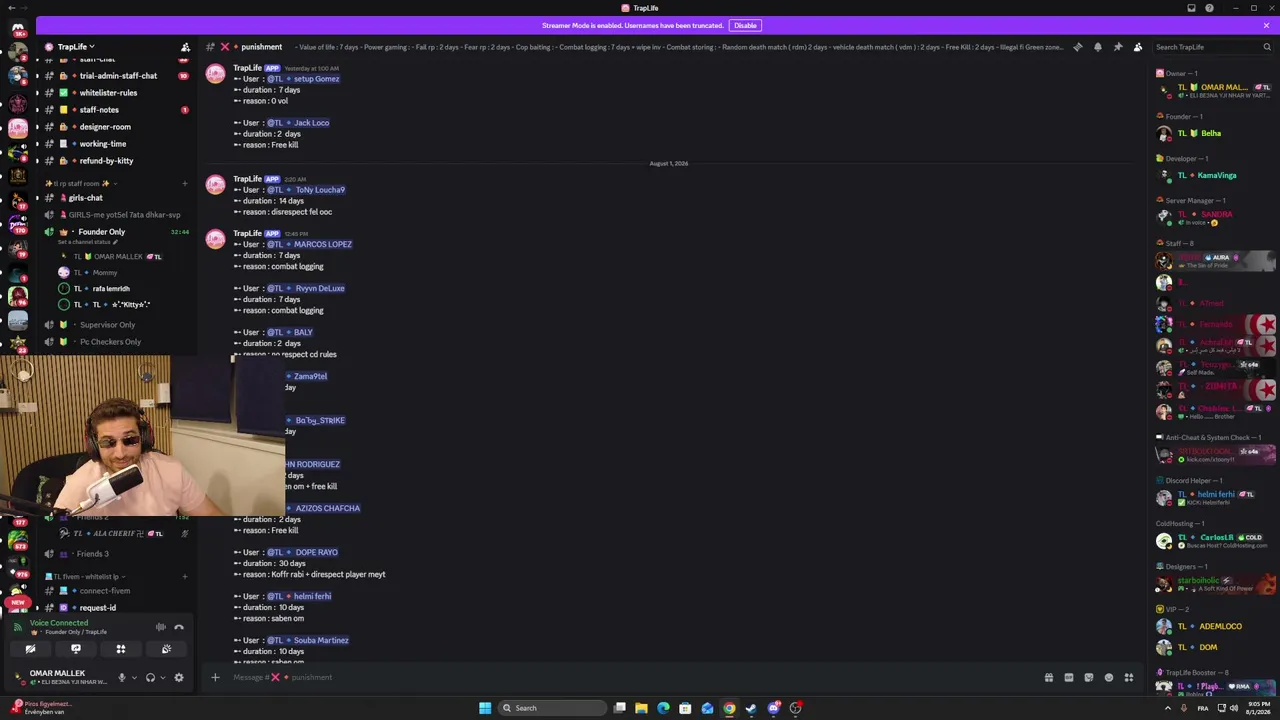The image size is (1280, 720).
Task: Toggle the member list panel
Action: coord(1138,47)
